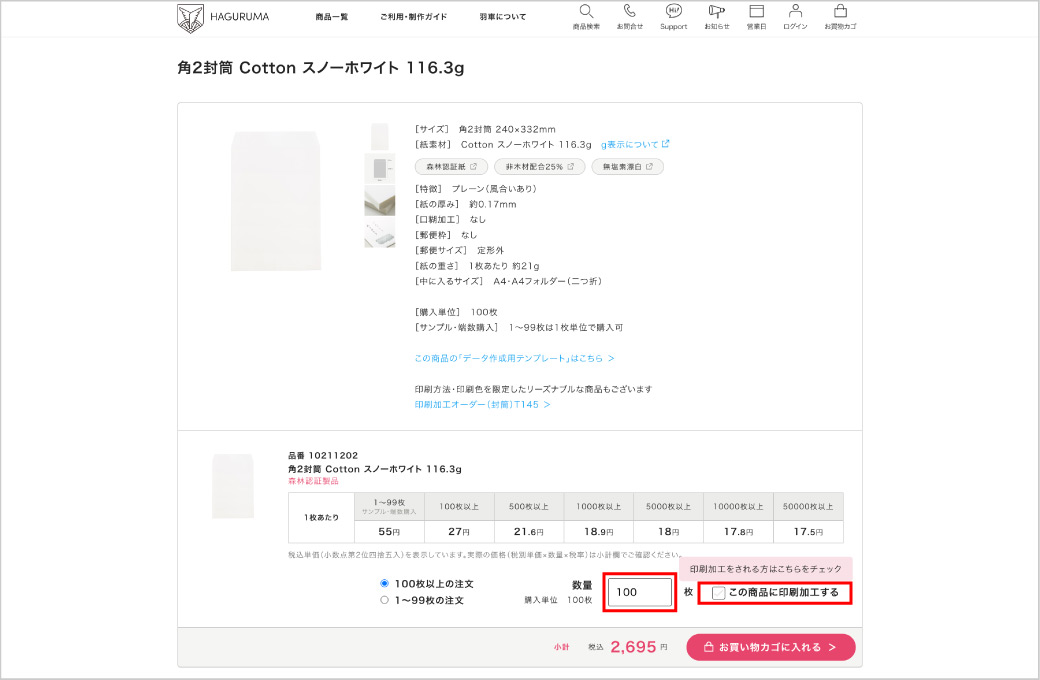
Task: Select the 100枚以上の注文 radio option
Action: point(384,583)
